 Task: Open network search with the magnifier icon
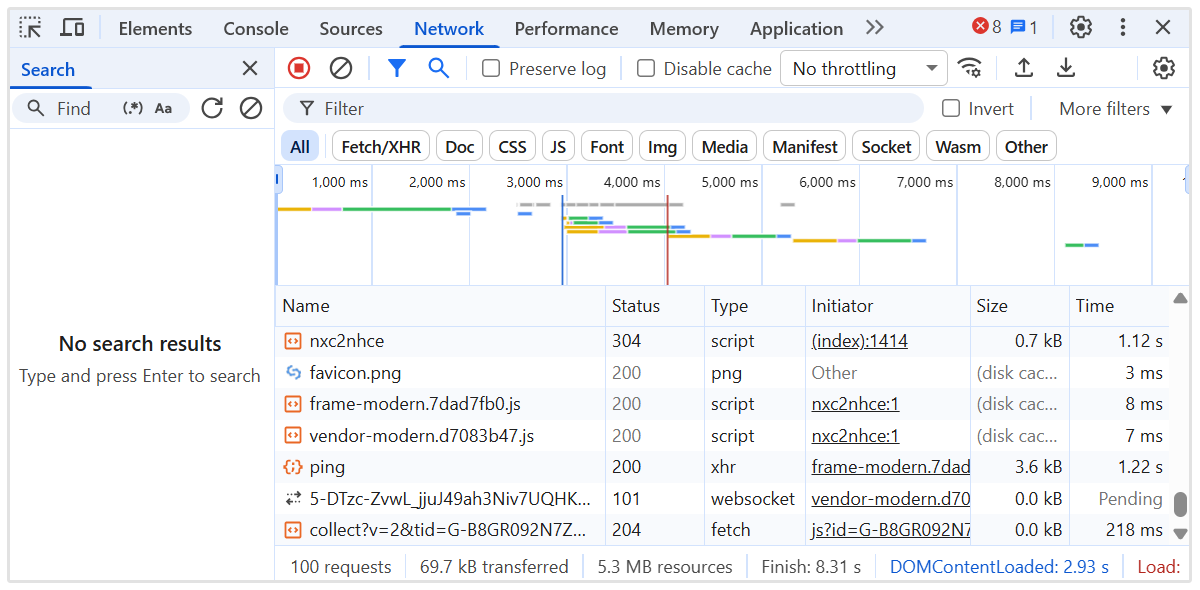pyautogui.click(x=439, y=68)
